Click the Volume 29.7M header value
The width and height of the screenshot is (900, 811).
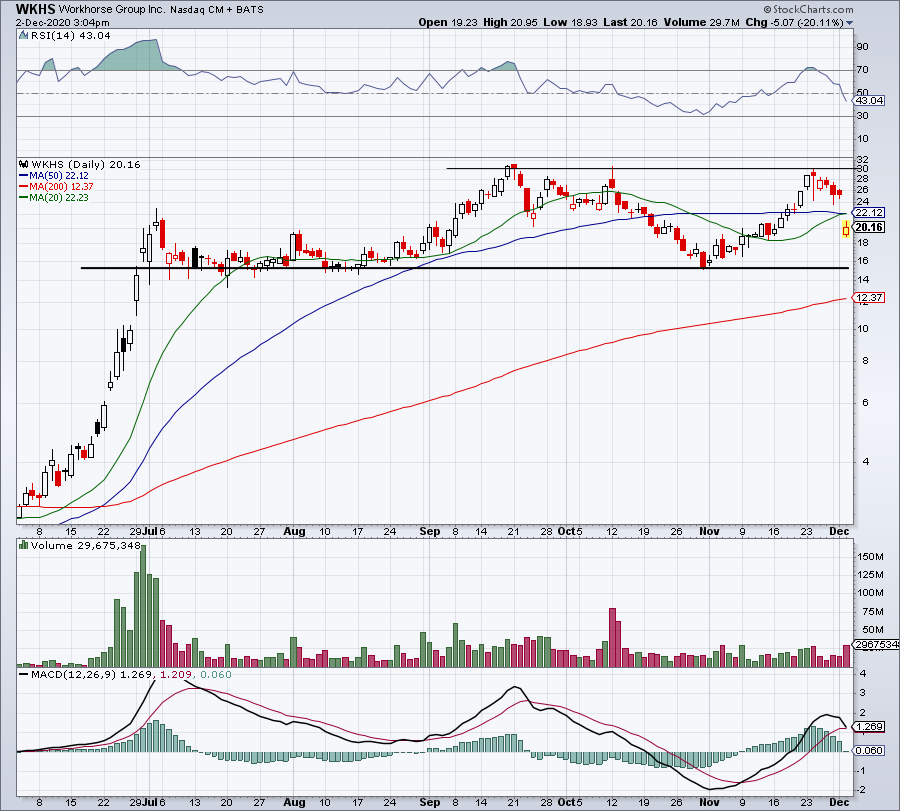701,22
